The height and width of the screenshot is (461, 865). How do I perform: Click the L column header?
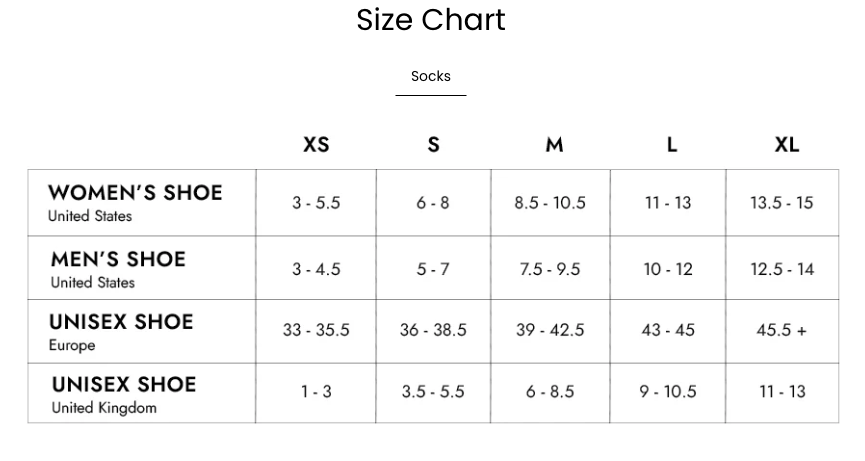671,145
